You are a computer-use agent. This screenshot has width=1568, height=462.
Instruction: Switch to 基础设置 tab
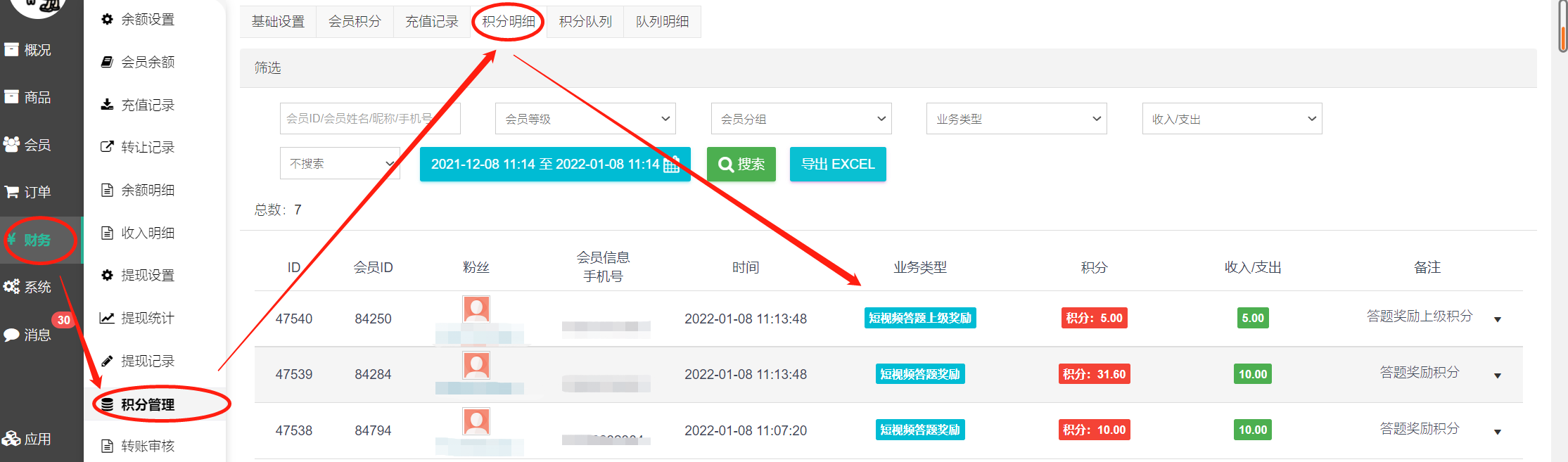(x=278, y=22)
